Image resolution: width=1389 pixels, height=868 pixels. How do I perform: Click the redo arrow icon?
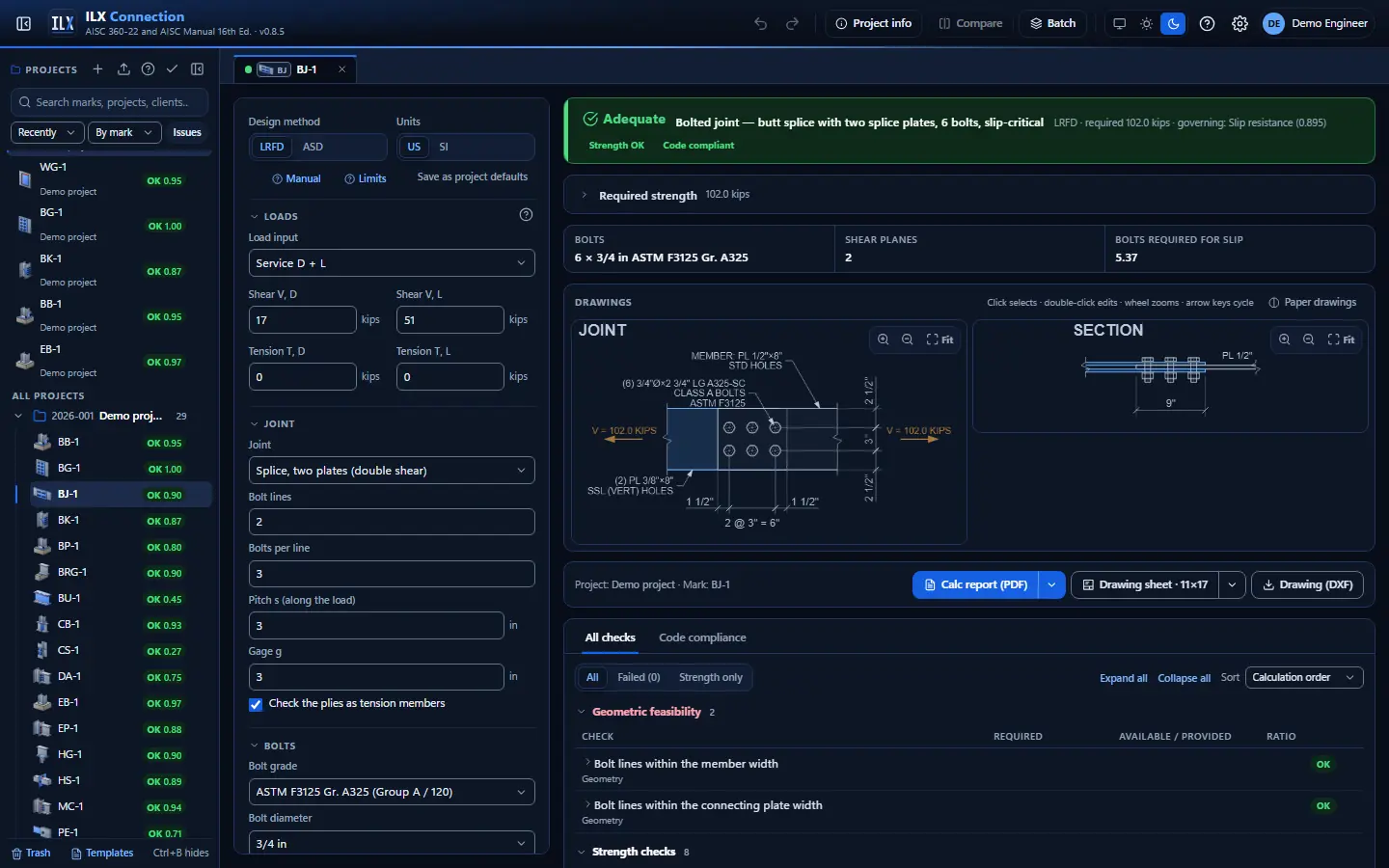[x=792, y=23]
